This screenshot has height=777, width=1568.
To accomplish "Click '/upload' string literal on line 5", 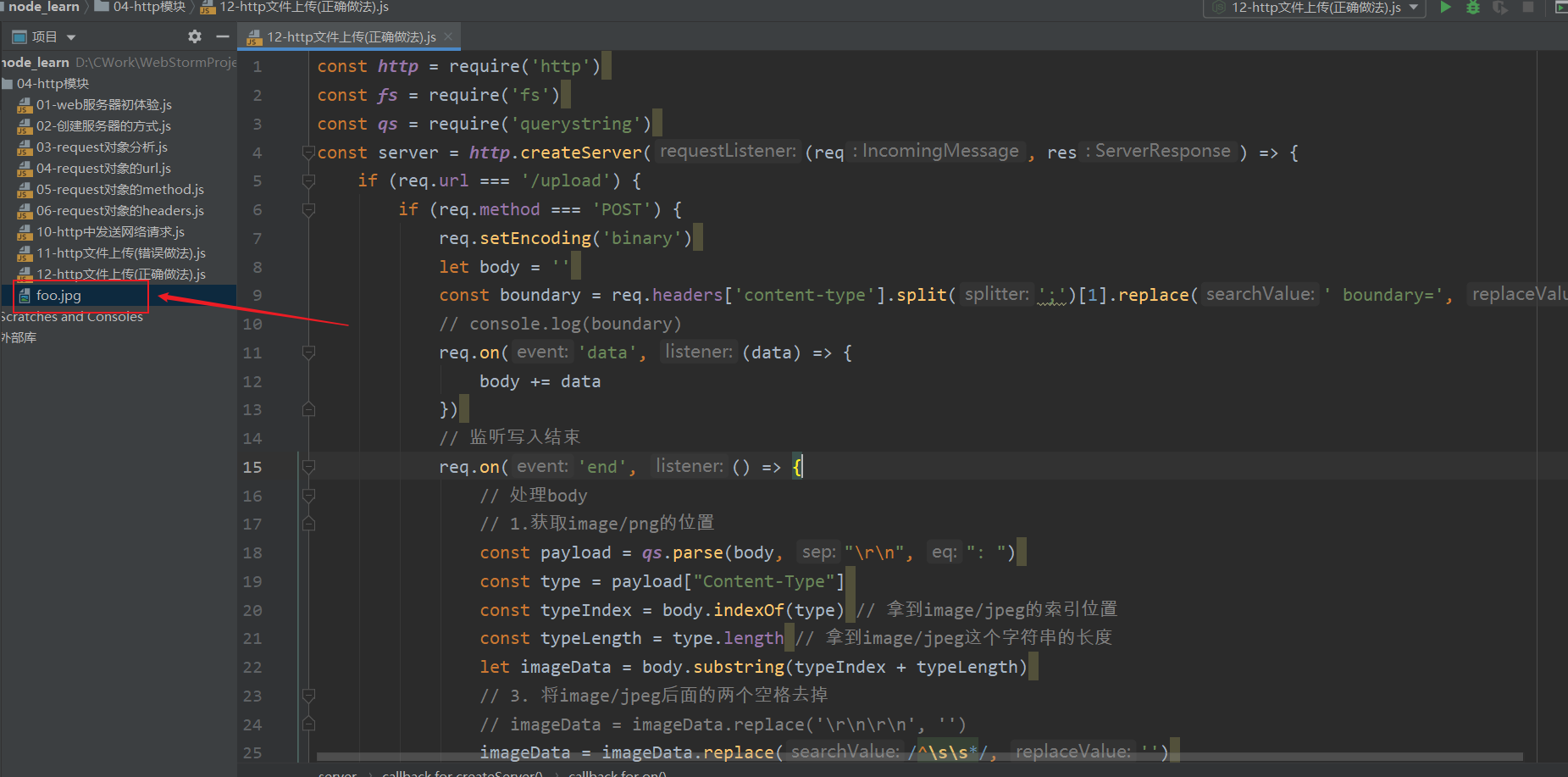I will (x=566, y=180).
